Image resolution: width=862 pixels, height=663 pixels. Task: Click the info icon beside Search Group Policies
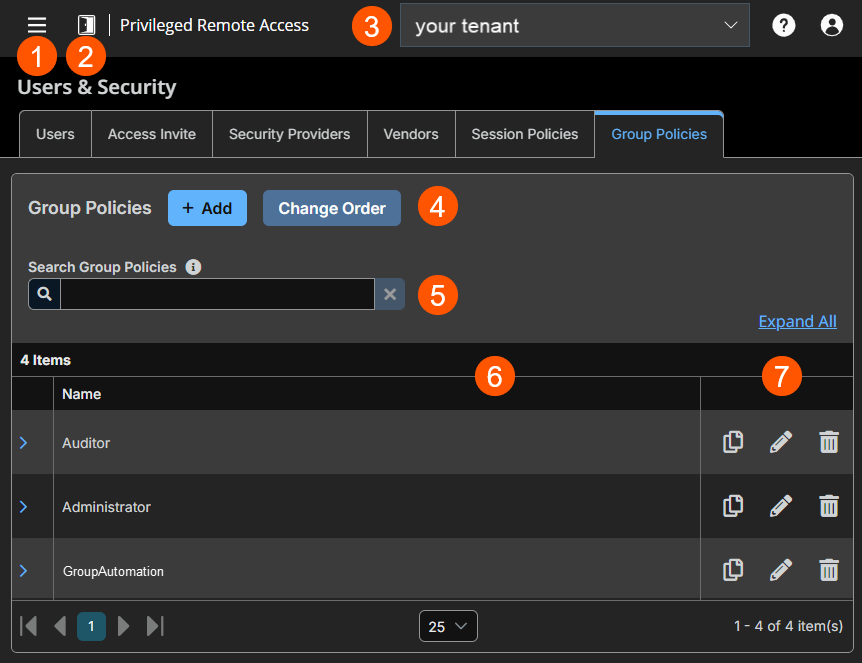coord(193,266)
